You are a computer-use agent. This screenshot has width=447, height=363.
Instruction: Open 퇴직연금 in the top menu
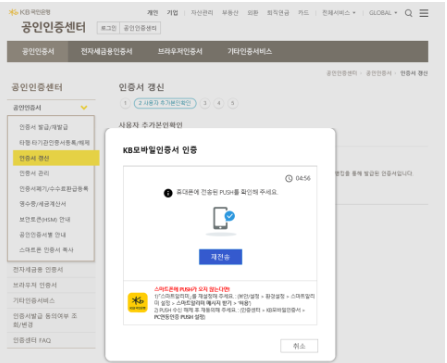tap(278, 13)
